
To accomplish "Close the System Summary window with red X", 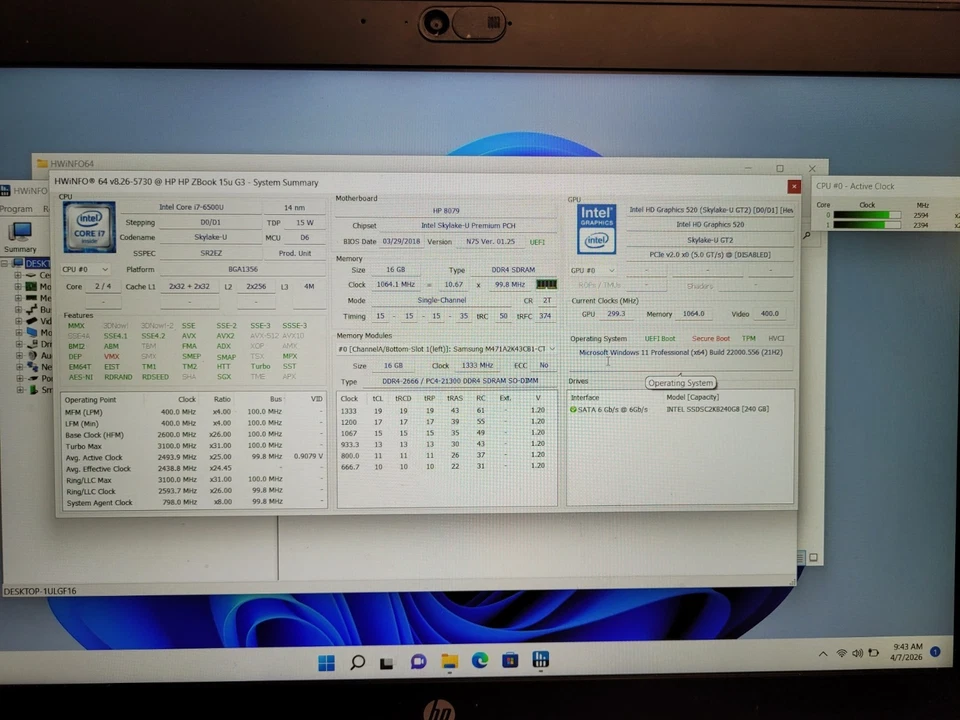I will pos(794,186).
